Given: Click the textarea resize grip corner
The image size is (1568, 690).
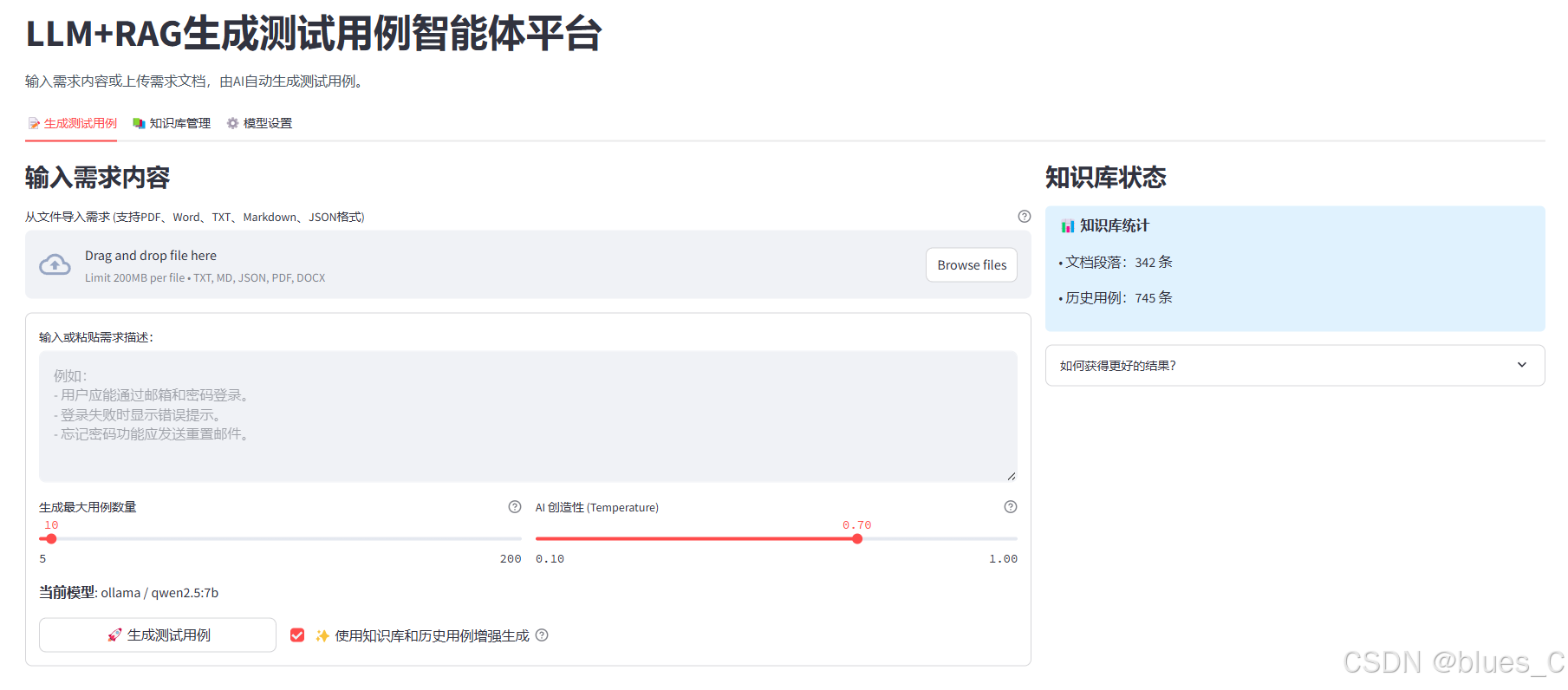Looking at the screenshot, I should coord(1012,476).
